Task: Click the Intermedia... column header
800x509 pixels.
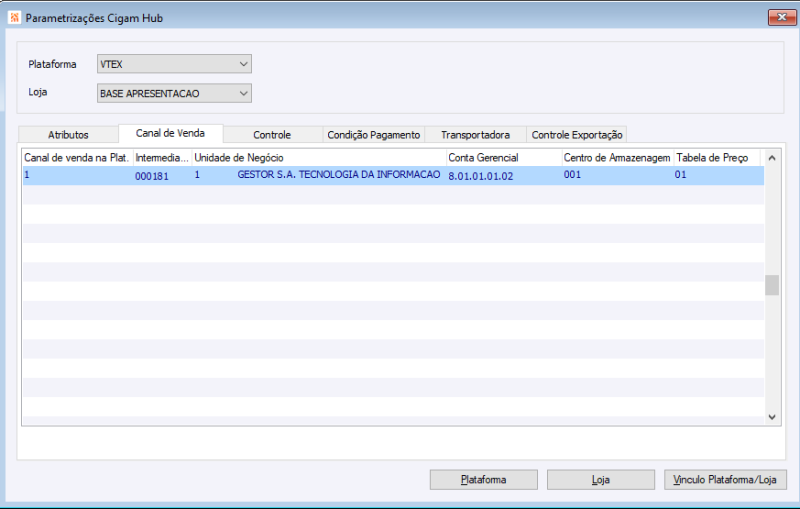Action: [162, 158]
